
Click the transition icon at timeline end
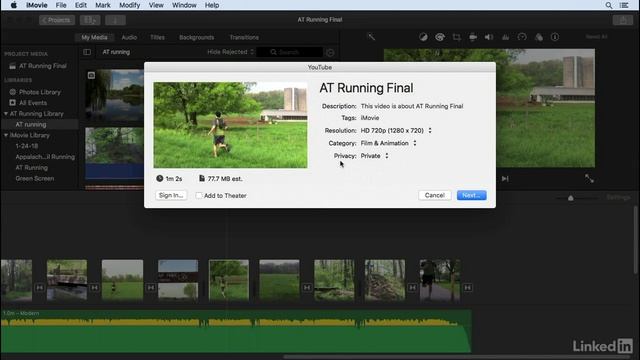pyautogui.click(x=468, y=288)
